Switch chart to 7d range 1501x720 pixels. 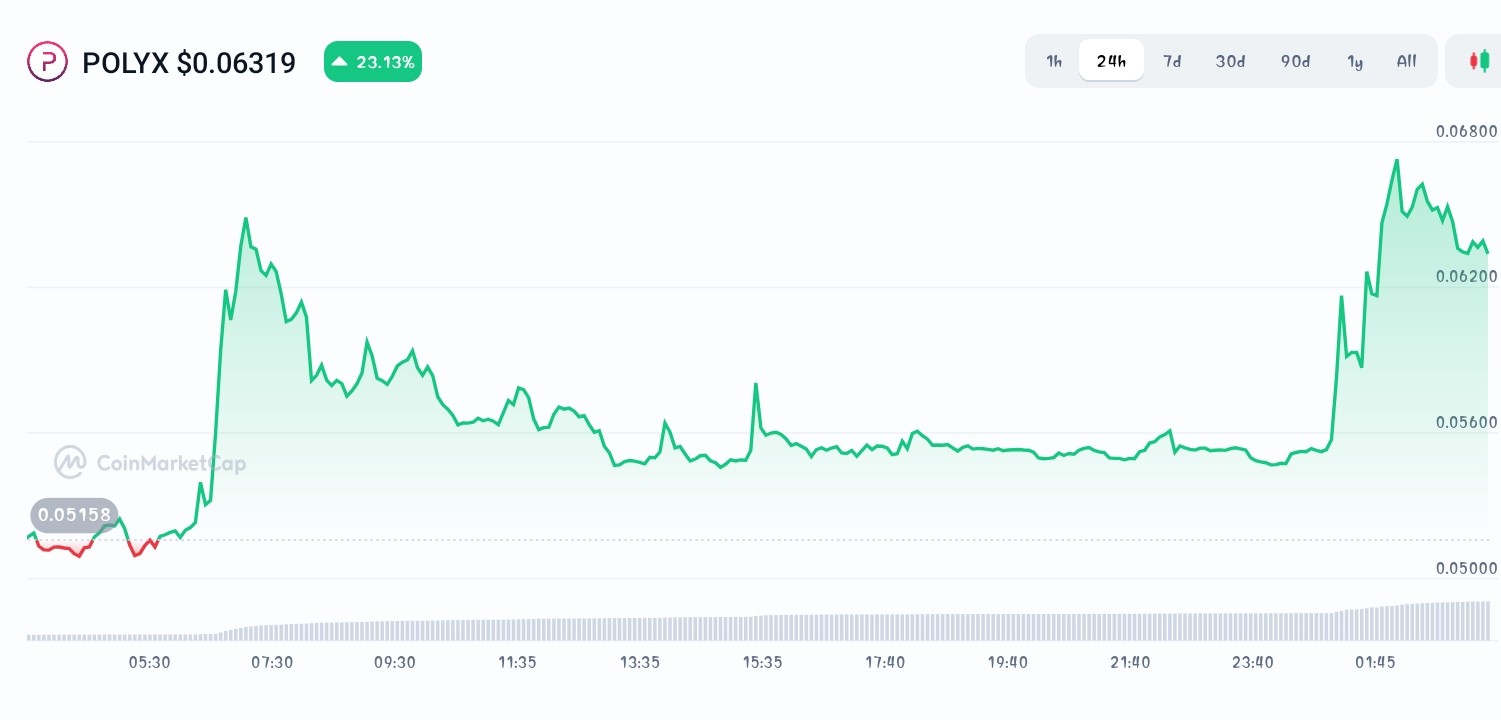(x=1172, y=61)
